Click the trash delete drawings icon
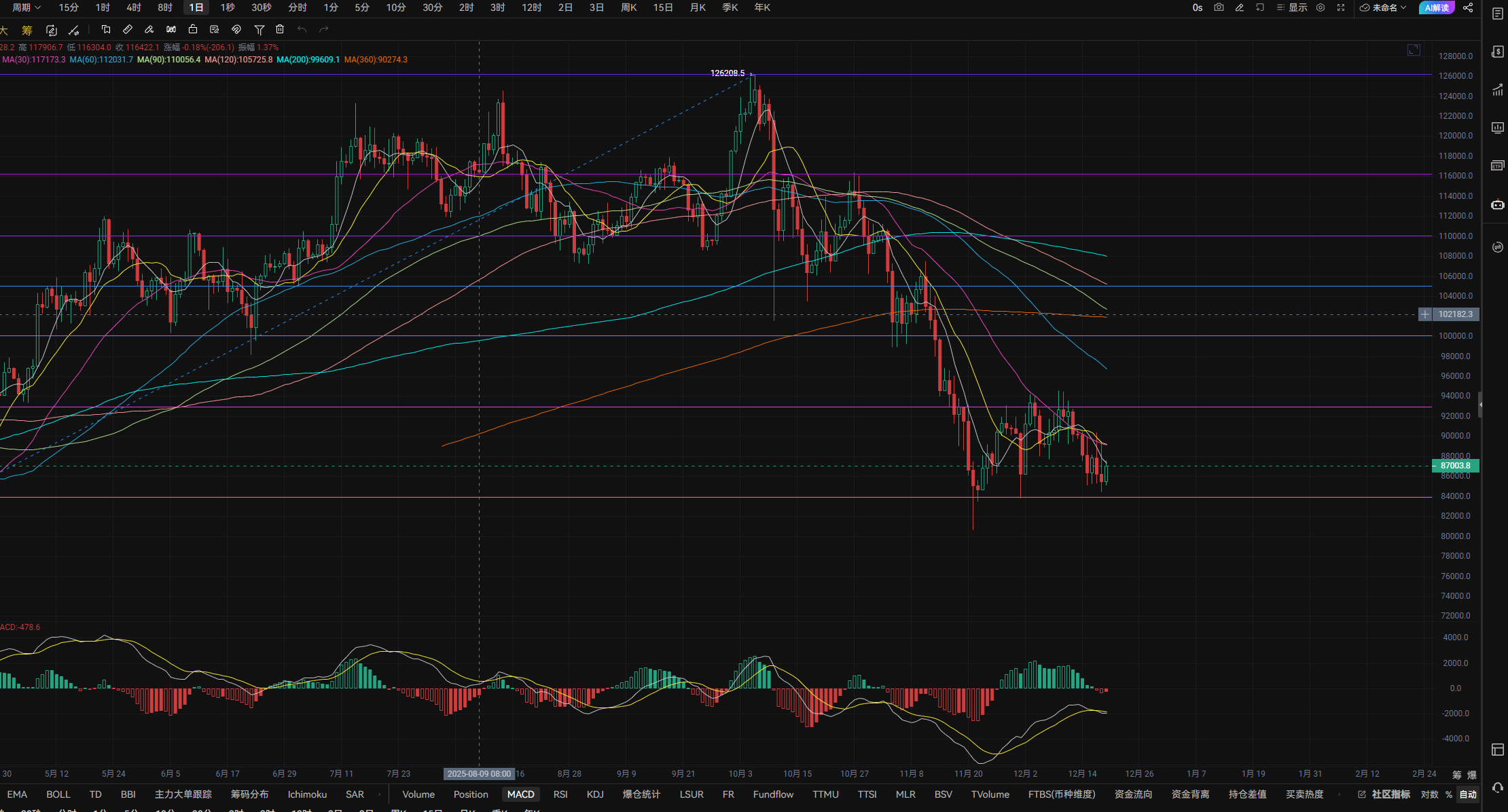This screenshot has width=1508, height=812. 280,29
